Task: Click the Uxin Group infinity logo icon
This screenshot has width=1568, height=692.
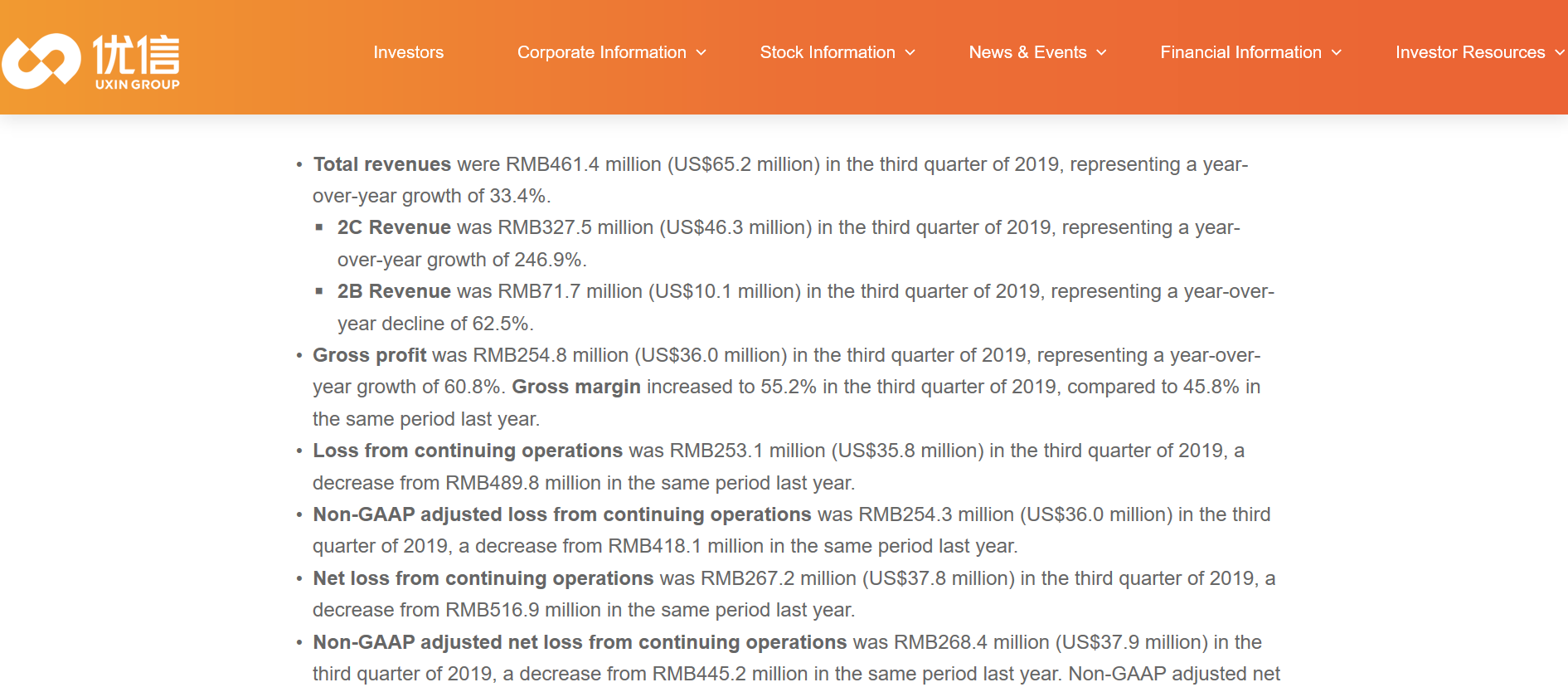Action: [x=41, y=61]
